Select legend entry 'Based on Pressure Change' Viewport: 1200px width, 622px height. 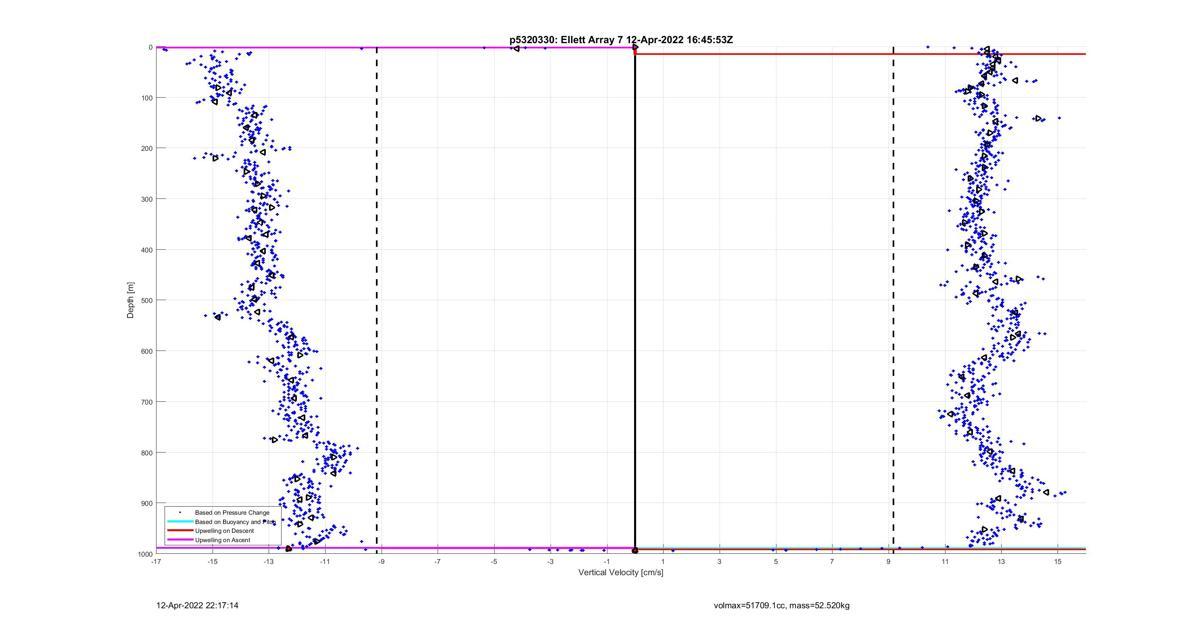click(x=232, y=512)
